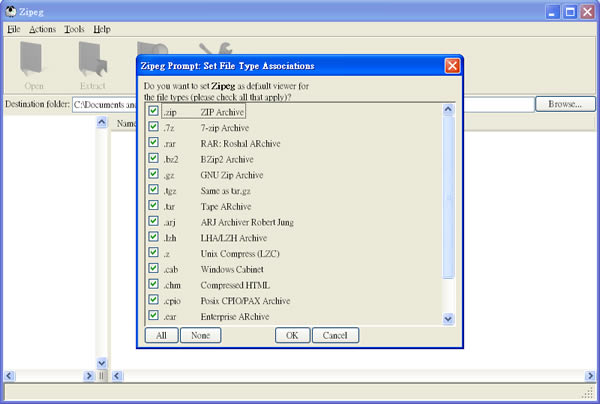Click the All button in dialog
The width and height of the screenshot is (600, 404).
161,336
